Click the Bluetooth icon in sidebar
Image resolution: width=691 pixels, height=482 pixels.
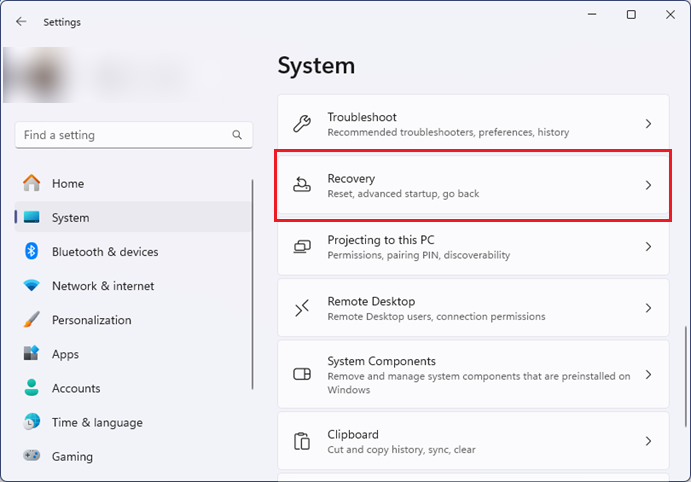pyautogui.click(x=31, y=251)
